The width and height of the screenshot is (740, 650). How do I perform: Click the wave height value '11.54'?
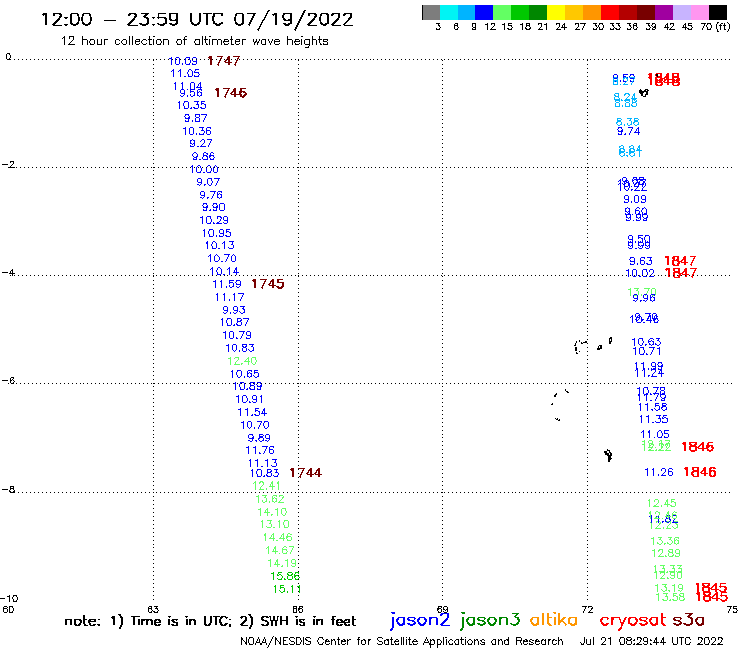(252, 412)
